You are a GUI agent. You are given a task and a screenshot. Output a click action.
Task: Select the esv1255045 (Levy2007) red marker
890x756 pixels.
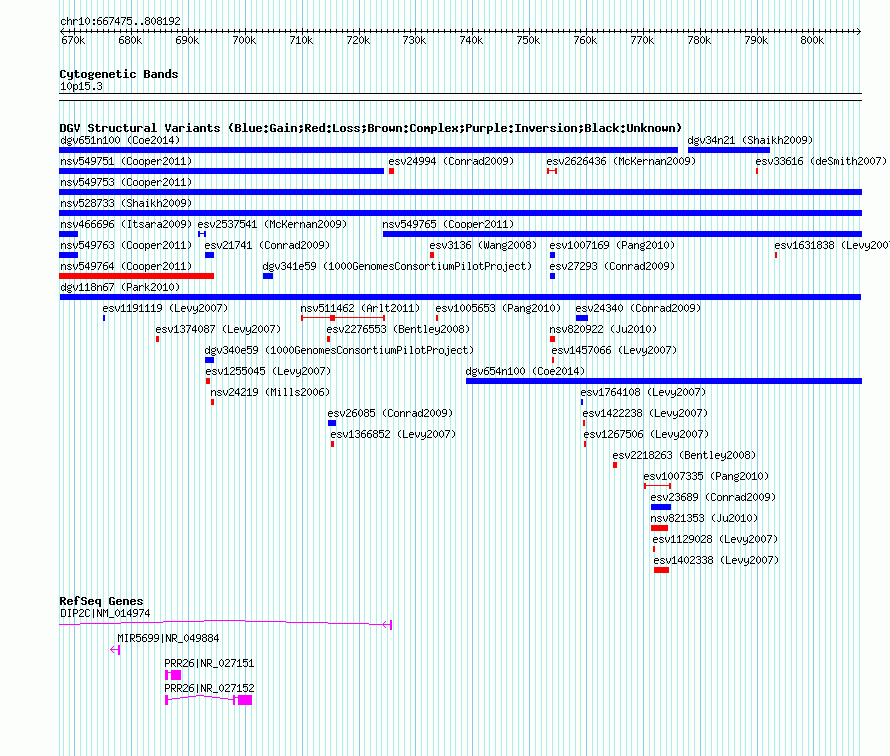coord(208,381)
